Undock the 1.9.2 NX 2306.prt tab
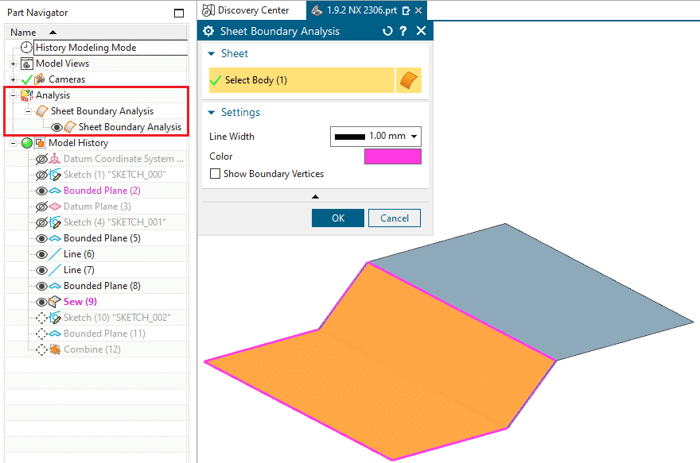Viewport: 700px width, 463px height. pyautogui.click(x=406, y=10)
